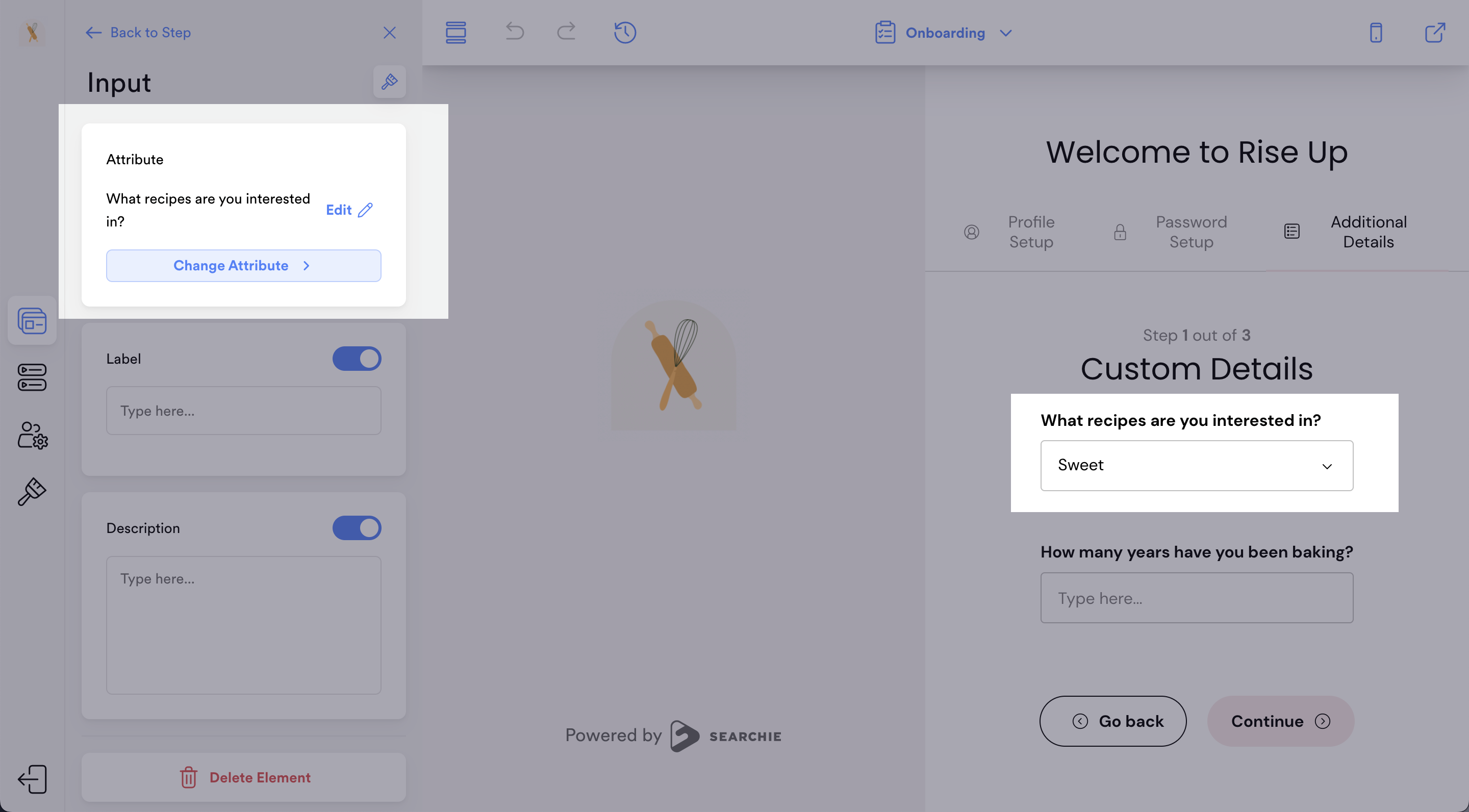
Task: Open the Input style brush button
Action: point(390,82)
